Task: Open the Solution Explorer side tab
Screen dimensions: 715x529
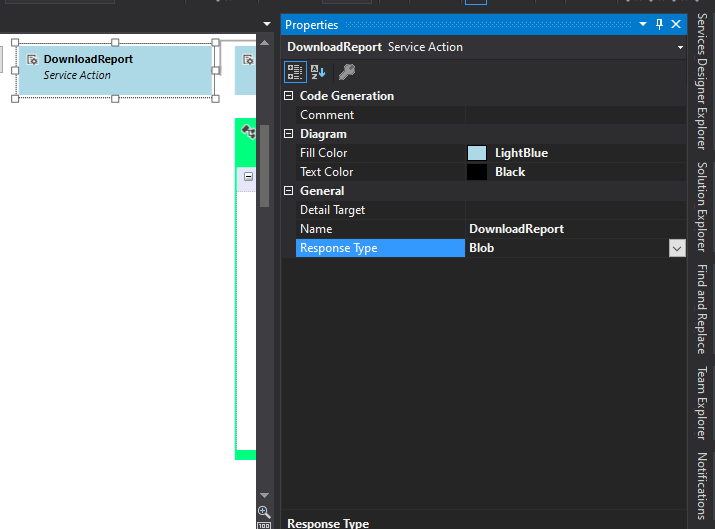Action: tap(702, 207)
